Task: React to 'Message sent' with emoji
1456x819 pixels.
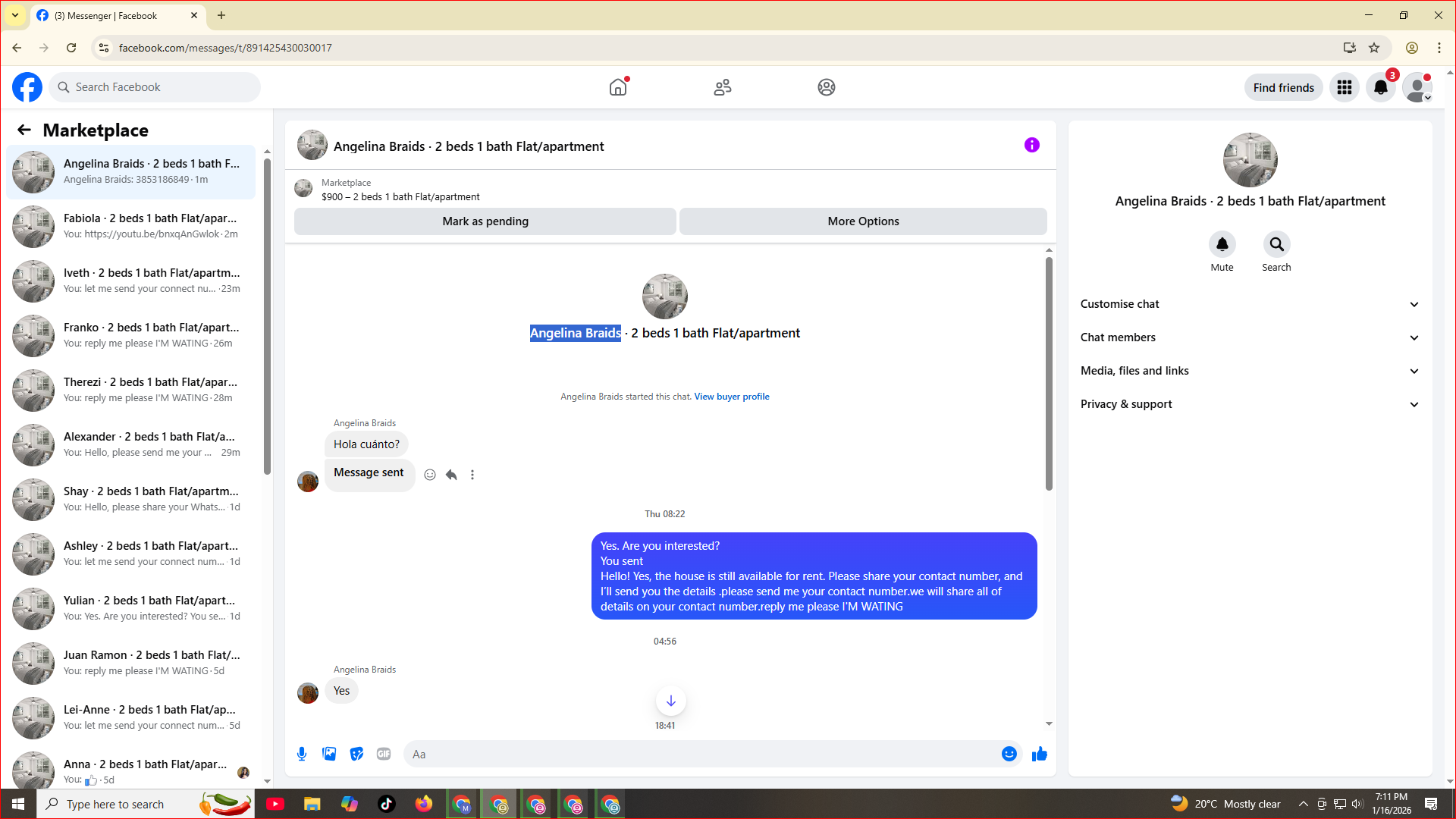Action: (x=430, y=475)
